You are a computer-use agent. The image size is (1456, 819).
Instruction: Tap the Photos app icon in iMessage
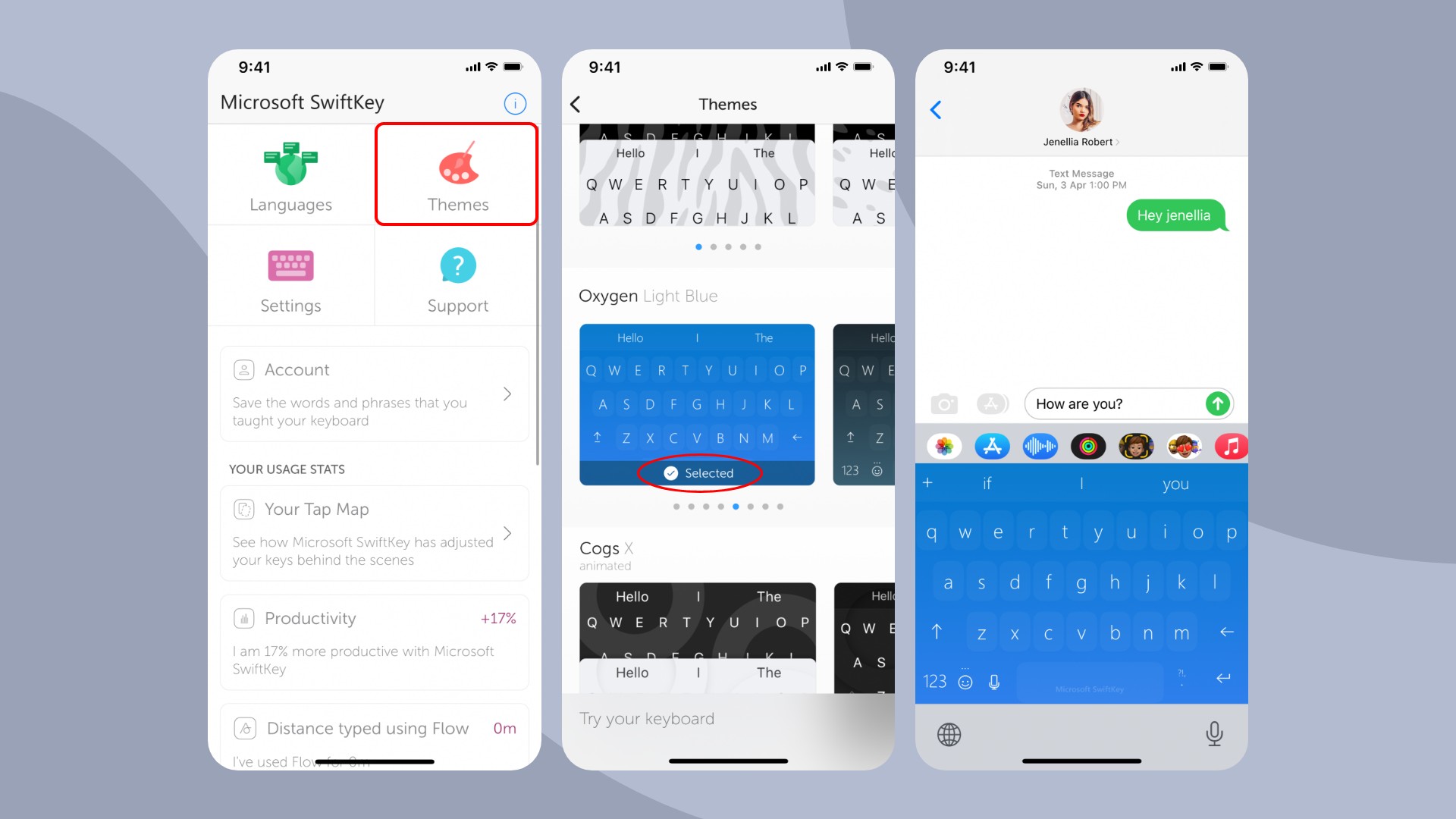944,446
